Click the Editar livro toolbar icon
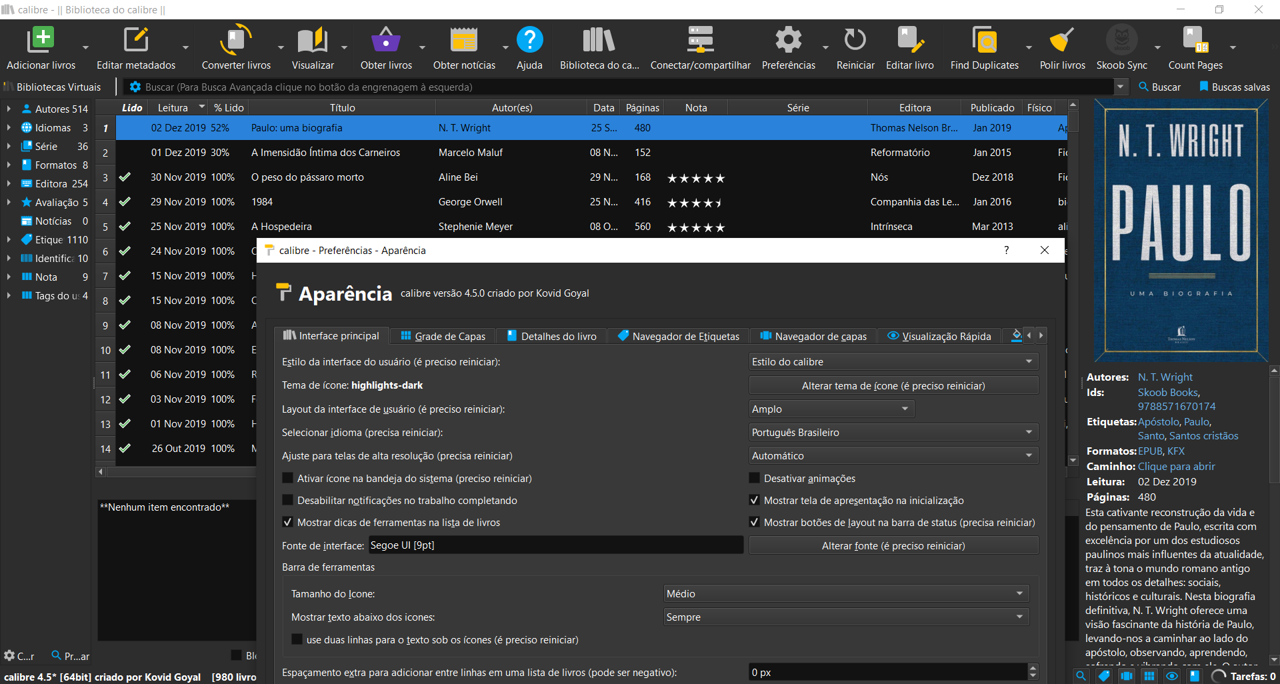This screenshot has height=684, width=1280. [x=910, y=40]
